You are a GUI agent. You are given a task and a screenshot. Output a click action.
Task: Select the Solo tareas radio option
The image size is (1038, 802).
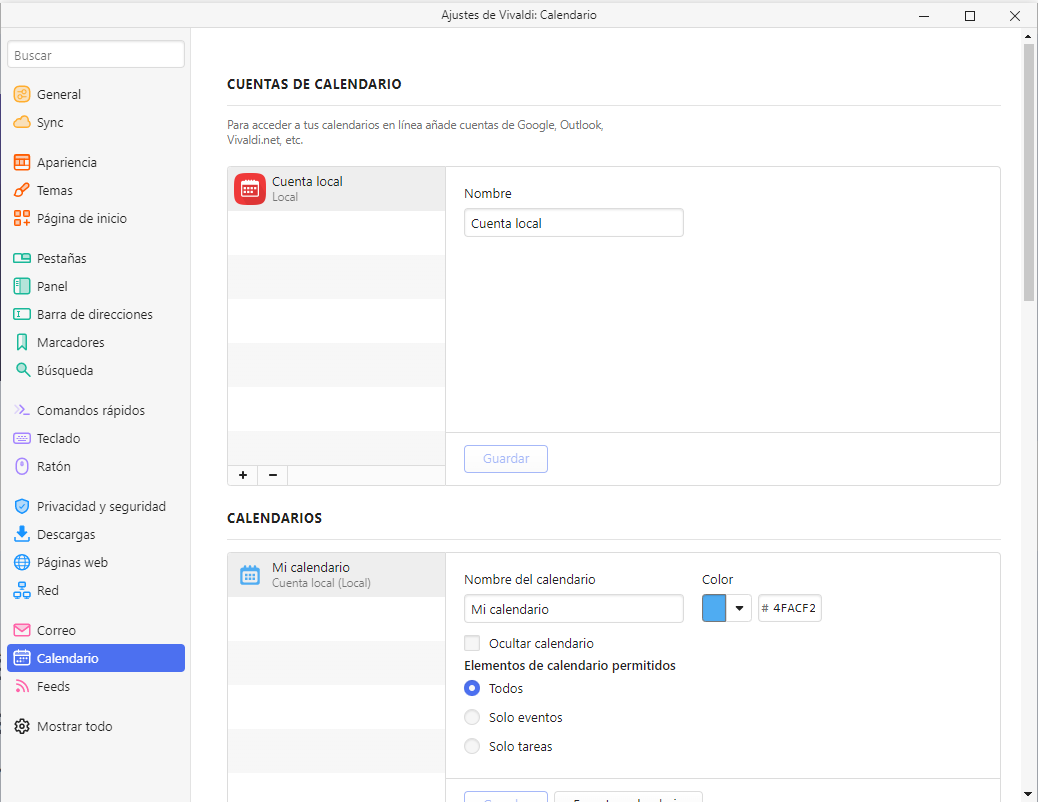[473, 746]
